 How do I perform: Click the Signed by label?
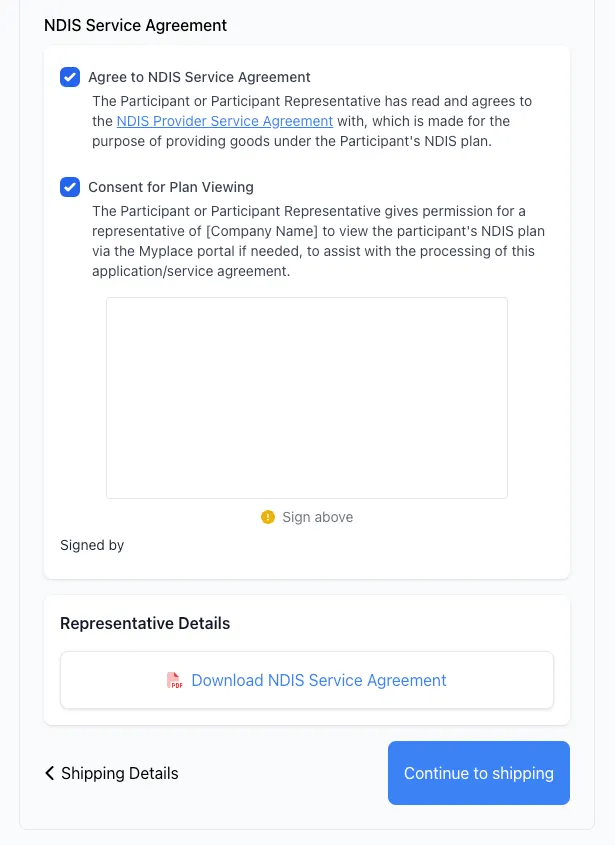point(92,545)
